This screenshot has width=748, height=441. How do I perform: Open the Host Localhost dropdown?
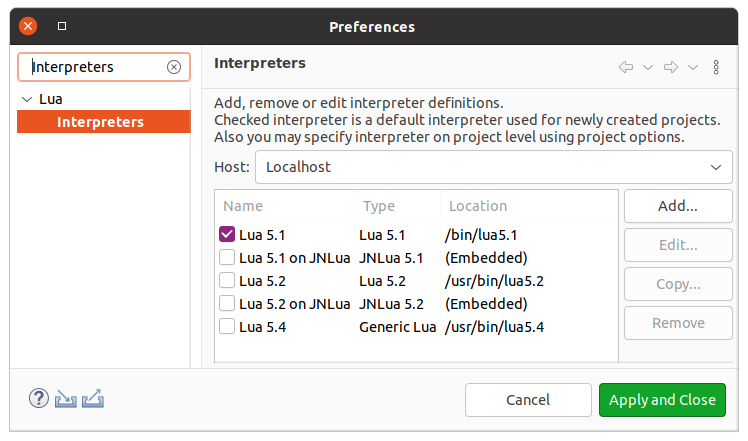pos(494,167)
